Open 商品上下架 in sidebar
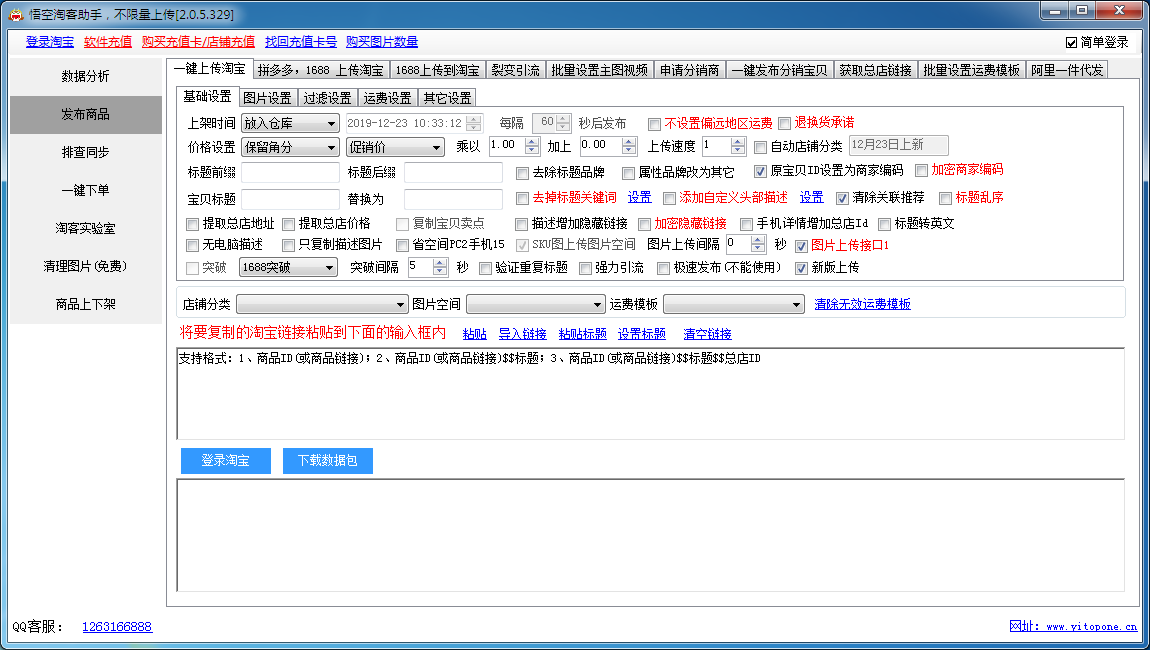Screen dimensions: 1150x650 (86, 304)
